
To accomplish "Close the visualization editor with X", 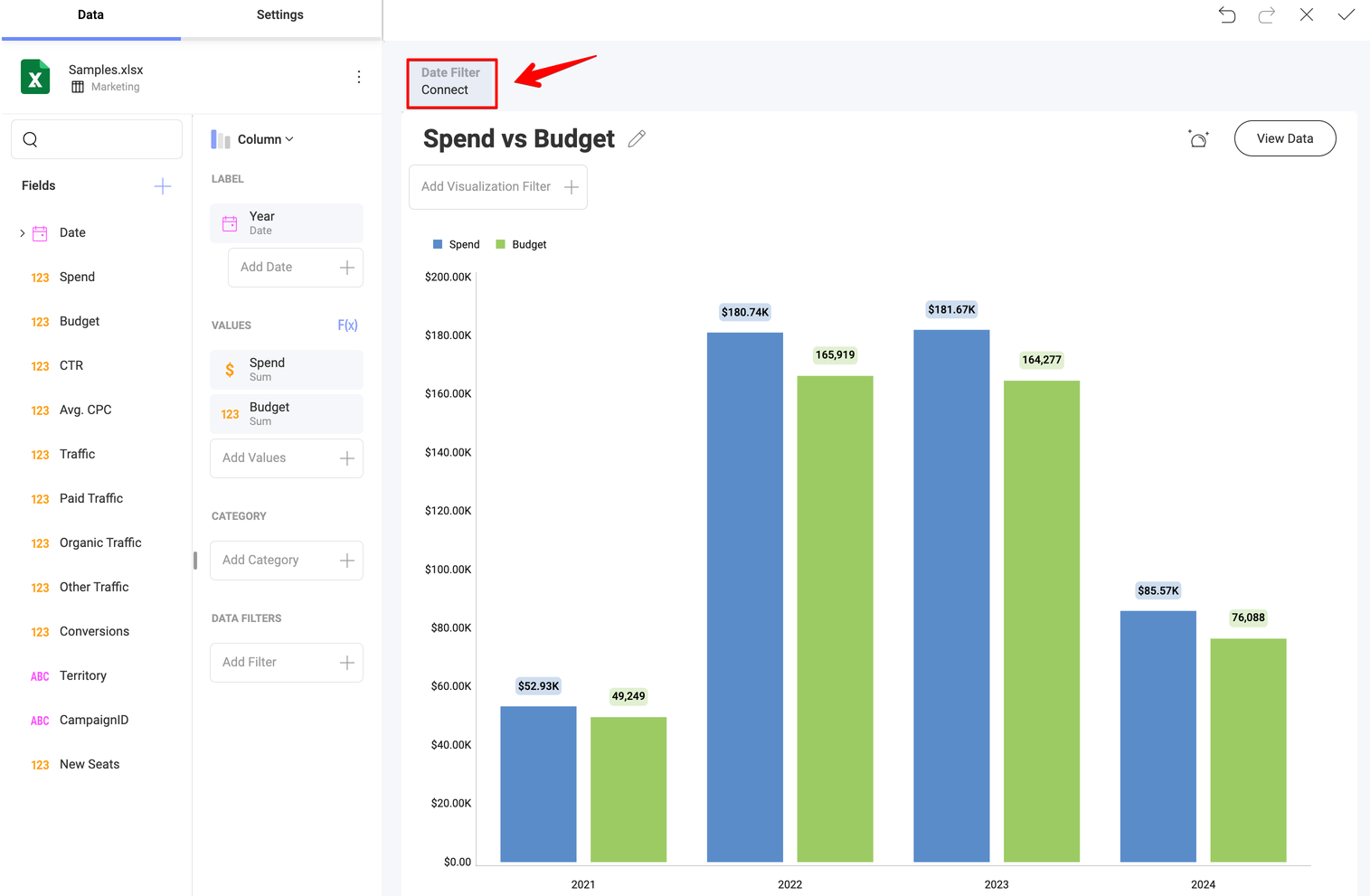I will click(1307, 14).
